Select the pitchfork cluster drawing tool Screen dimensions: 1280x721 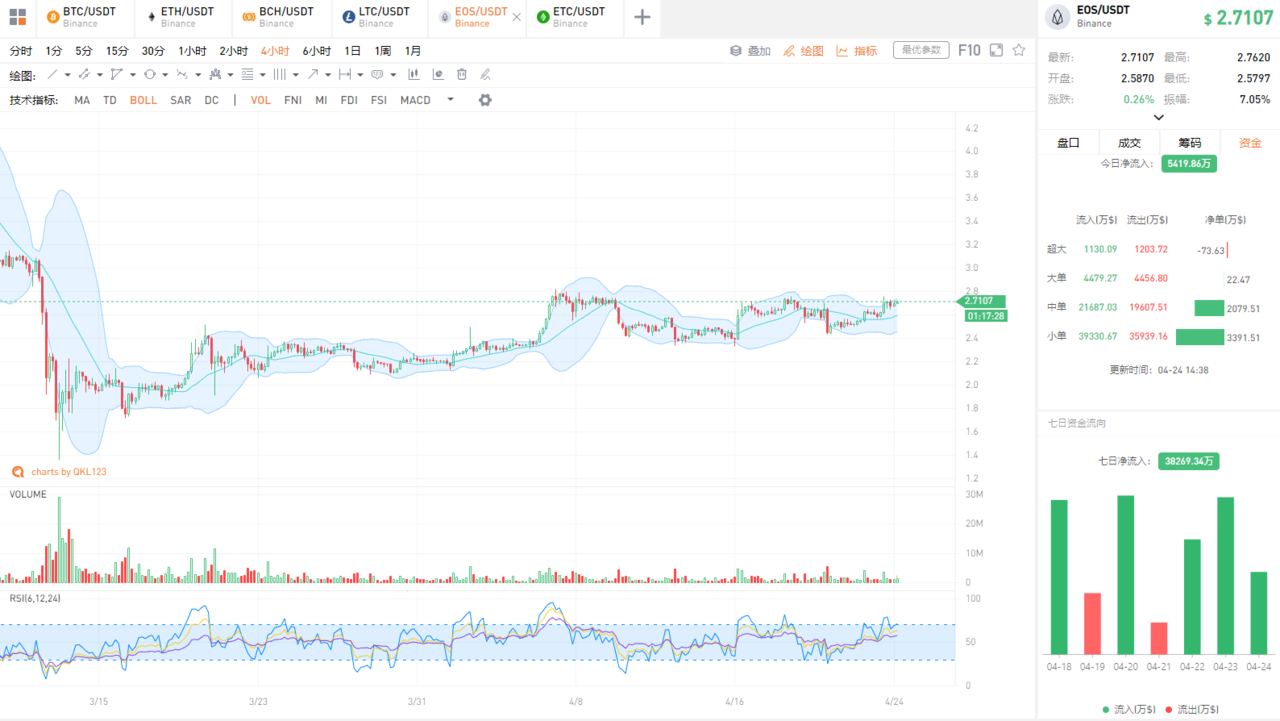[215, 74]
